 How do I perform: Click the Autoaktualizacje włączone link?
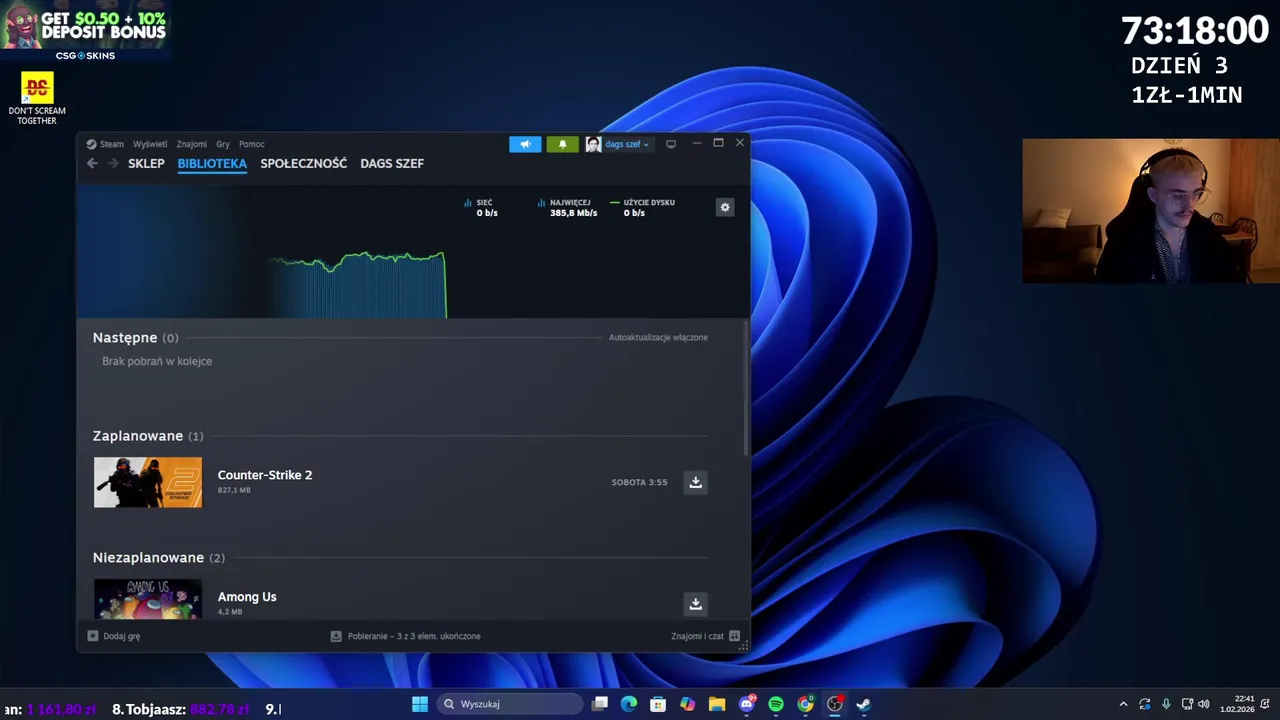coord(658,337)
